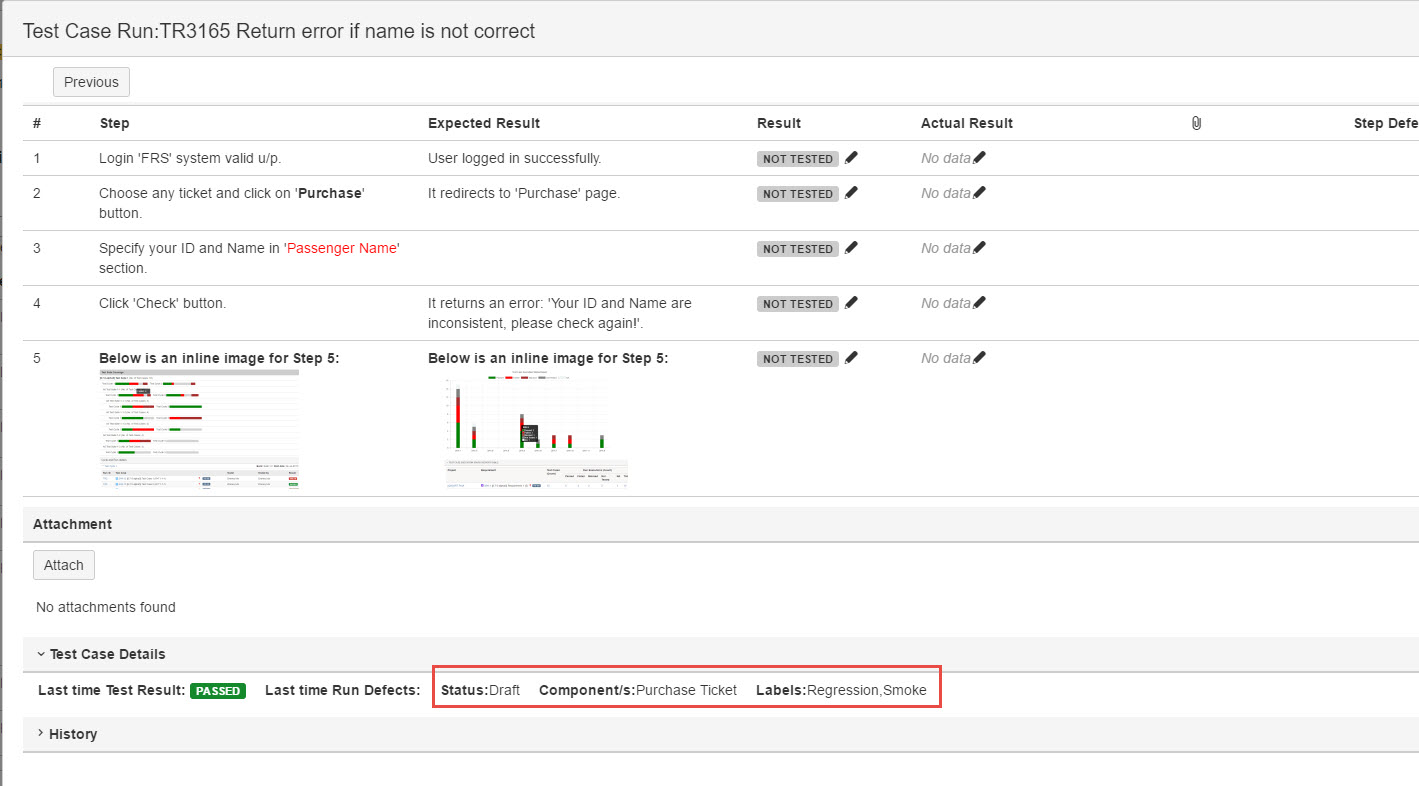Click NOT TESTED status badge in step 4
Viewport: 1419px width, 786px height.
(x=797, y=304)
